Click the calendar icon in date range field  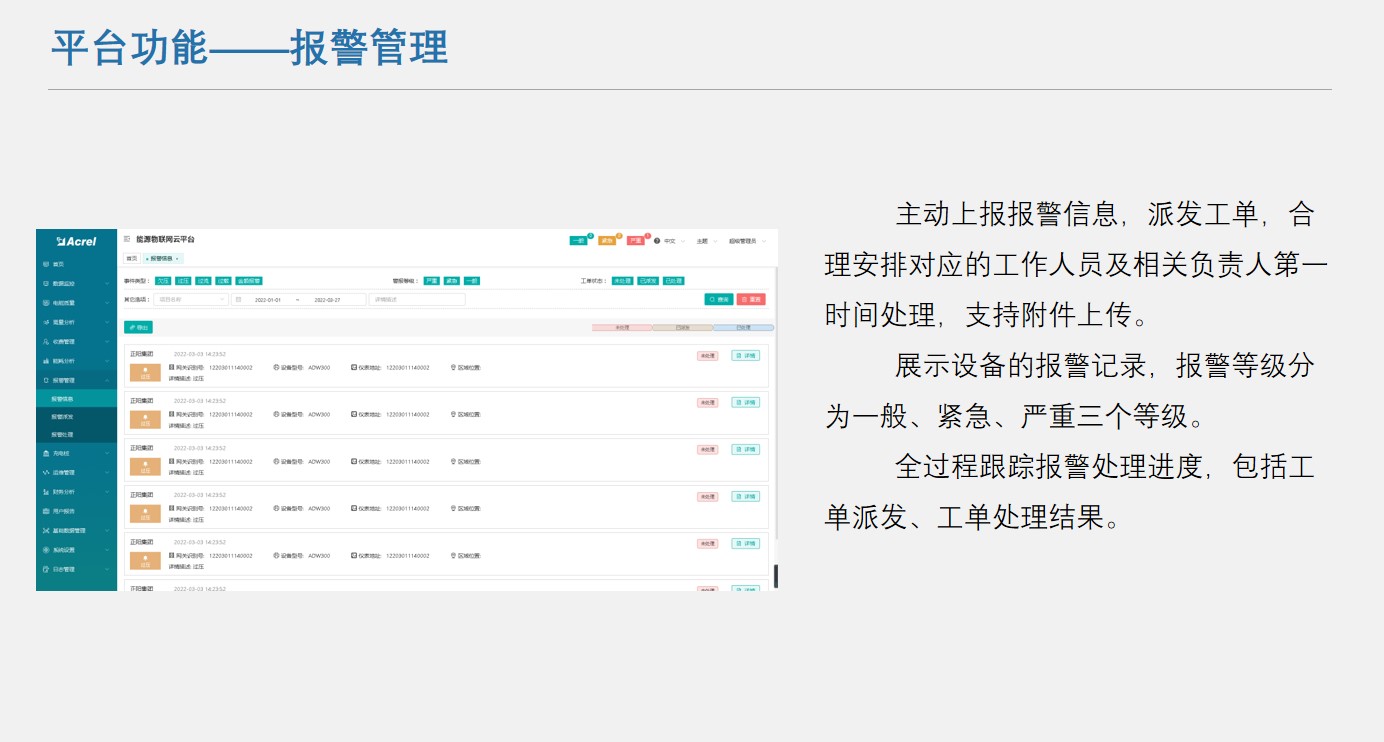click(x=239, y=299)
